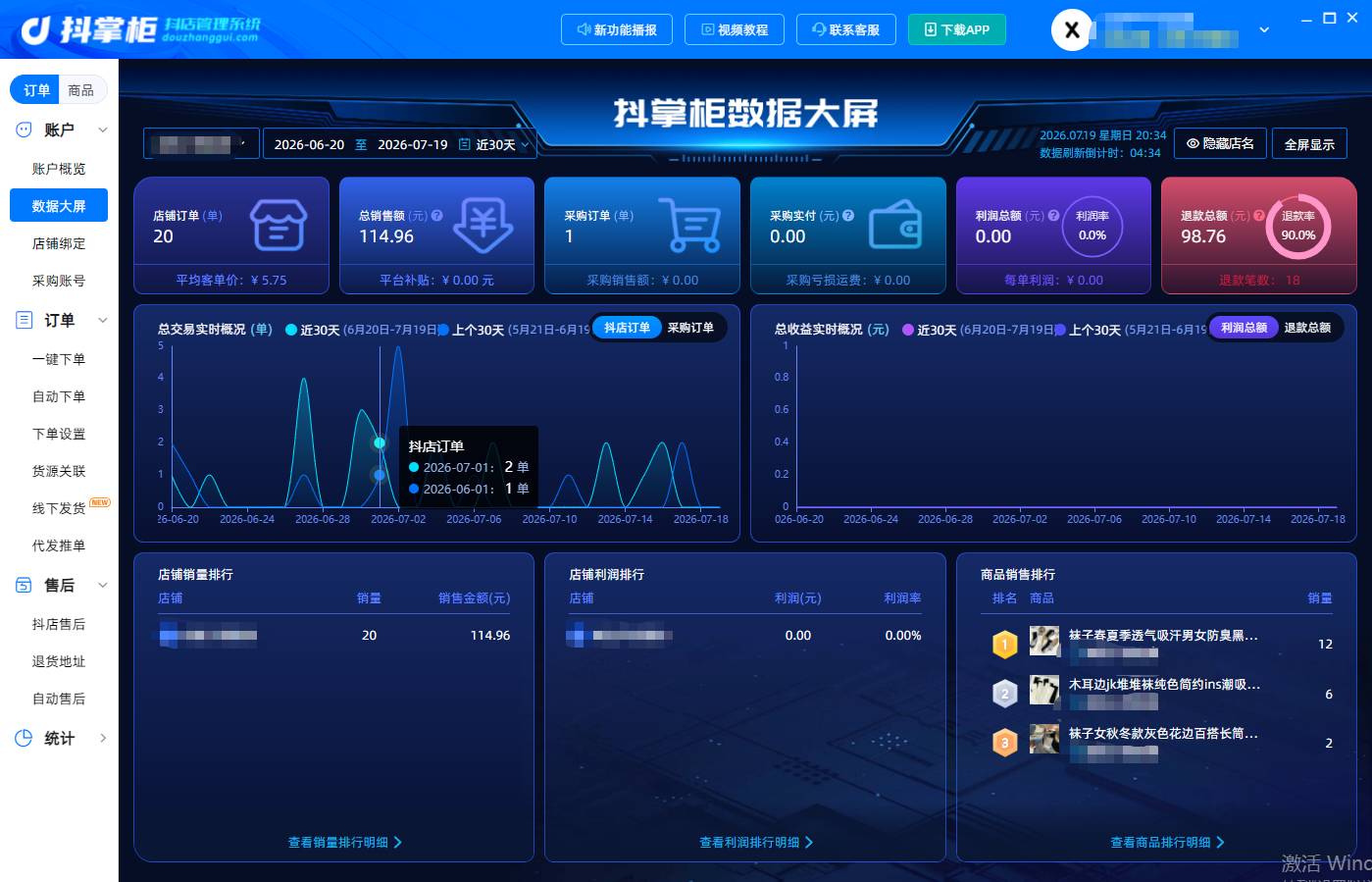Show 利润总额 in revenue chart

(x=1244, y=328)
